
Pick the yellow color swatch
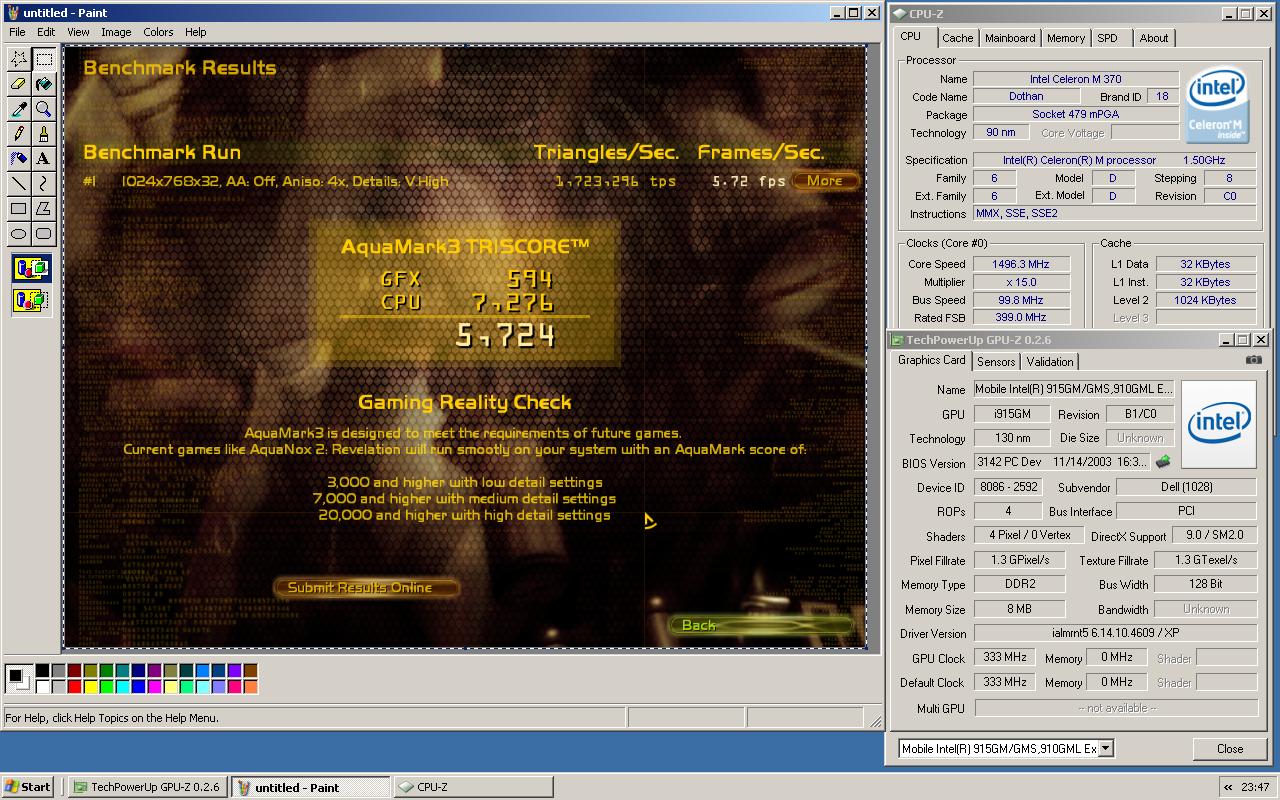(x=91, y=687)
